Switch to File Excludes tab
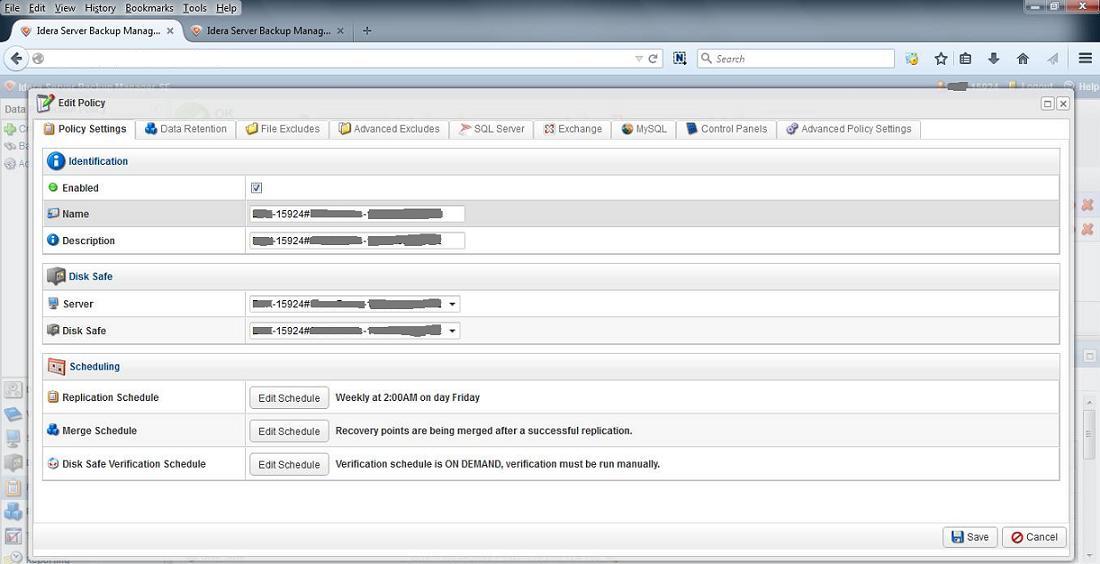 (283, 129)
